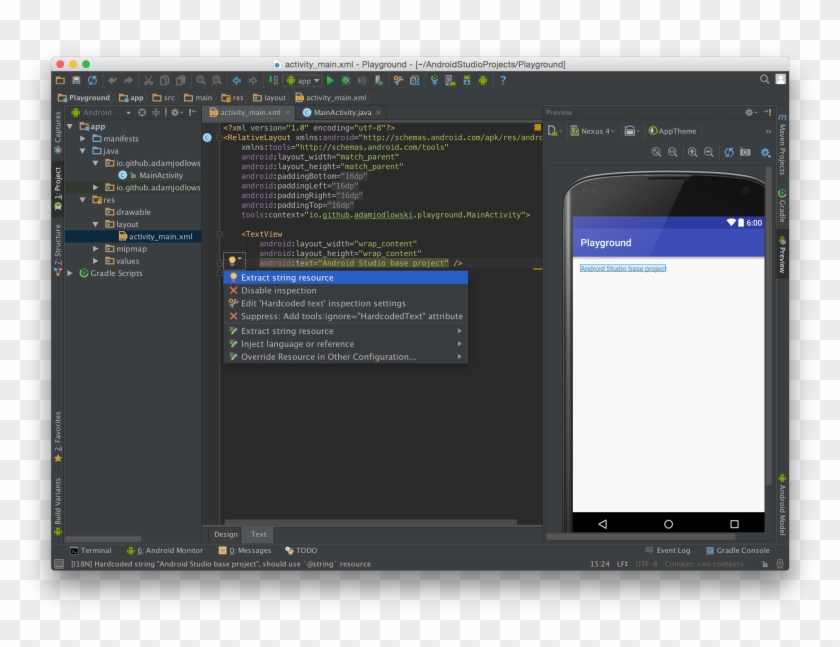Open the AVD Manager icon
The height and width of the screenshot is (647, 840).
click(x=451, y=80)
